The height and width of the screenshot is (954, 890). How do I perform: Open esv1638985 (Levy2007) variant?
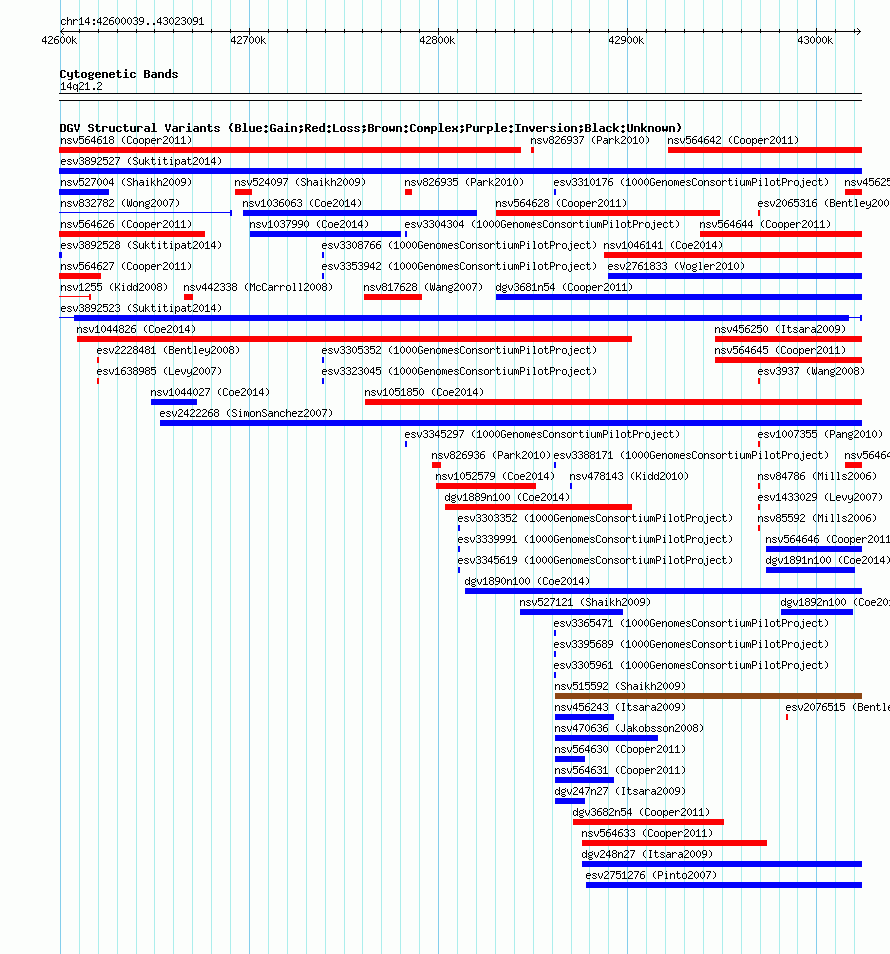click(x=159, y=371)
